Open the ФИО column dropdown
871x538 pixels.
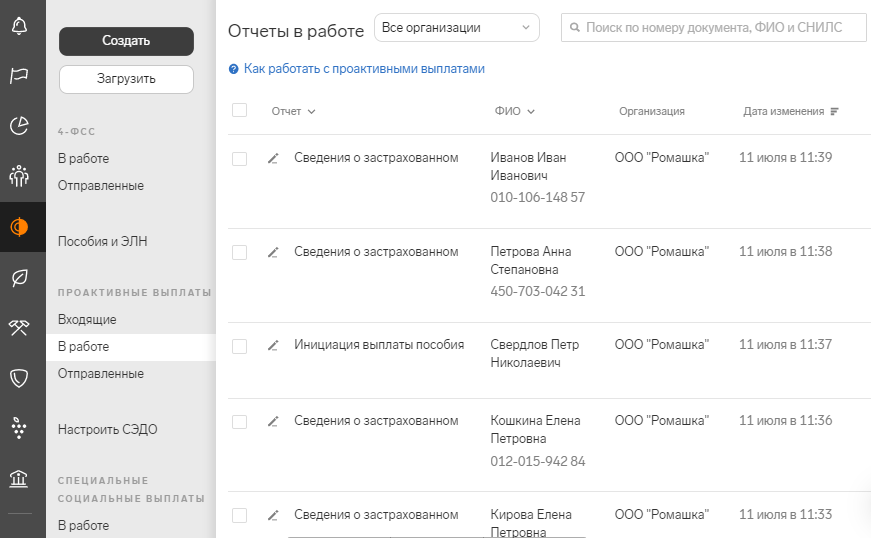pos(515,112)
